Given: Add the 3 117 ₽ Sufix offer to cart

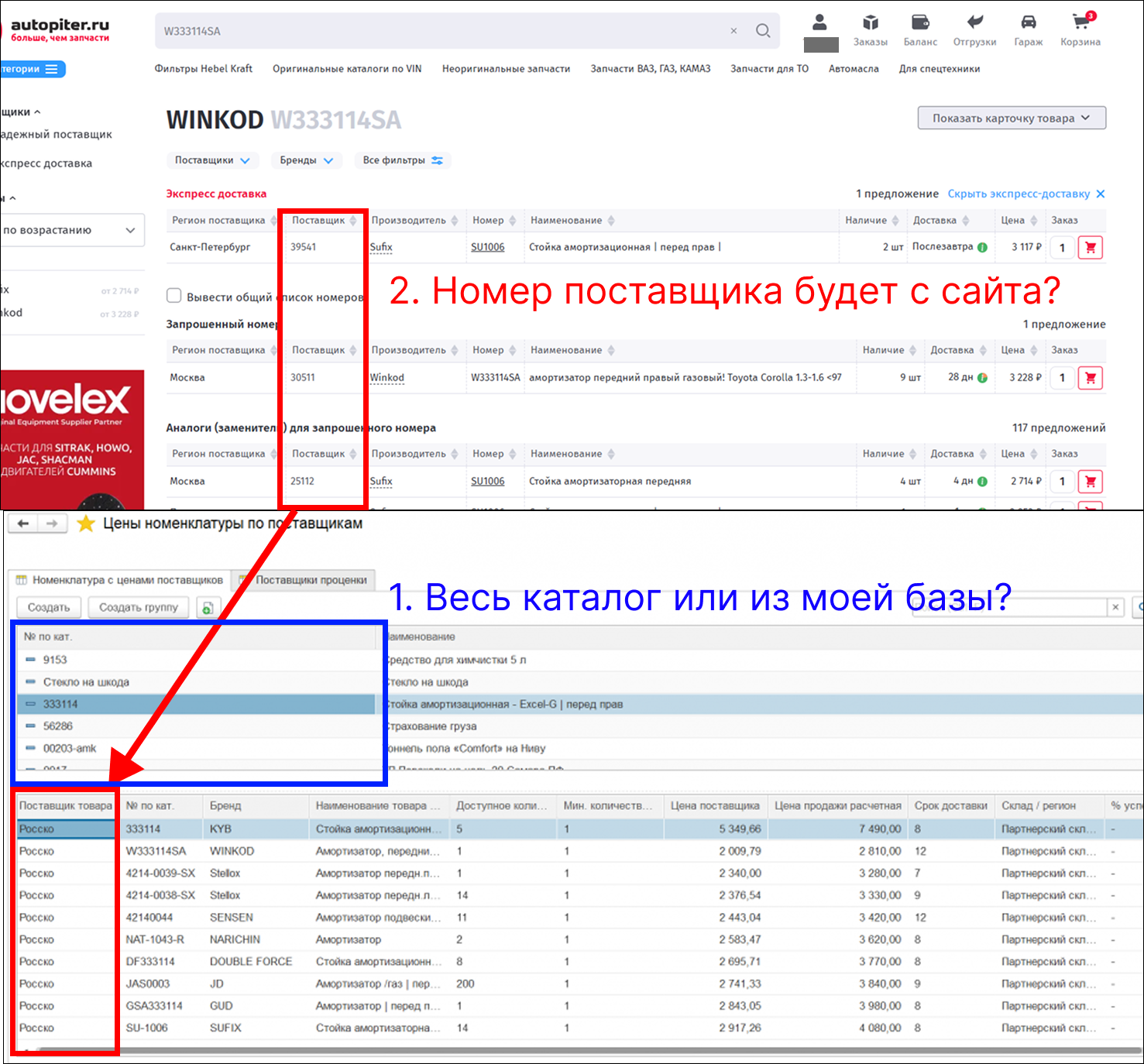Looking at the screenshot, I should click(x=1091, y=248).
